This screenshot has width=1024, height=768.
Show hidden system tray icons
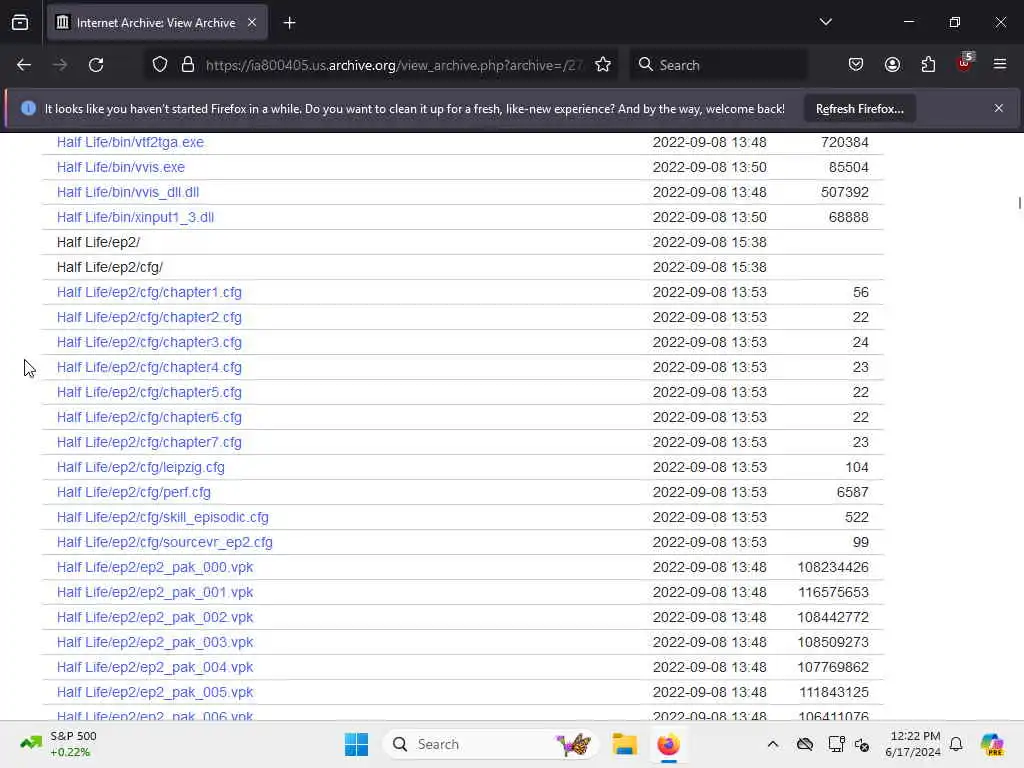click(x=773, y=744)
